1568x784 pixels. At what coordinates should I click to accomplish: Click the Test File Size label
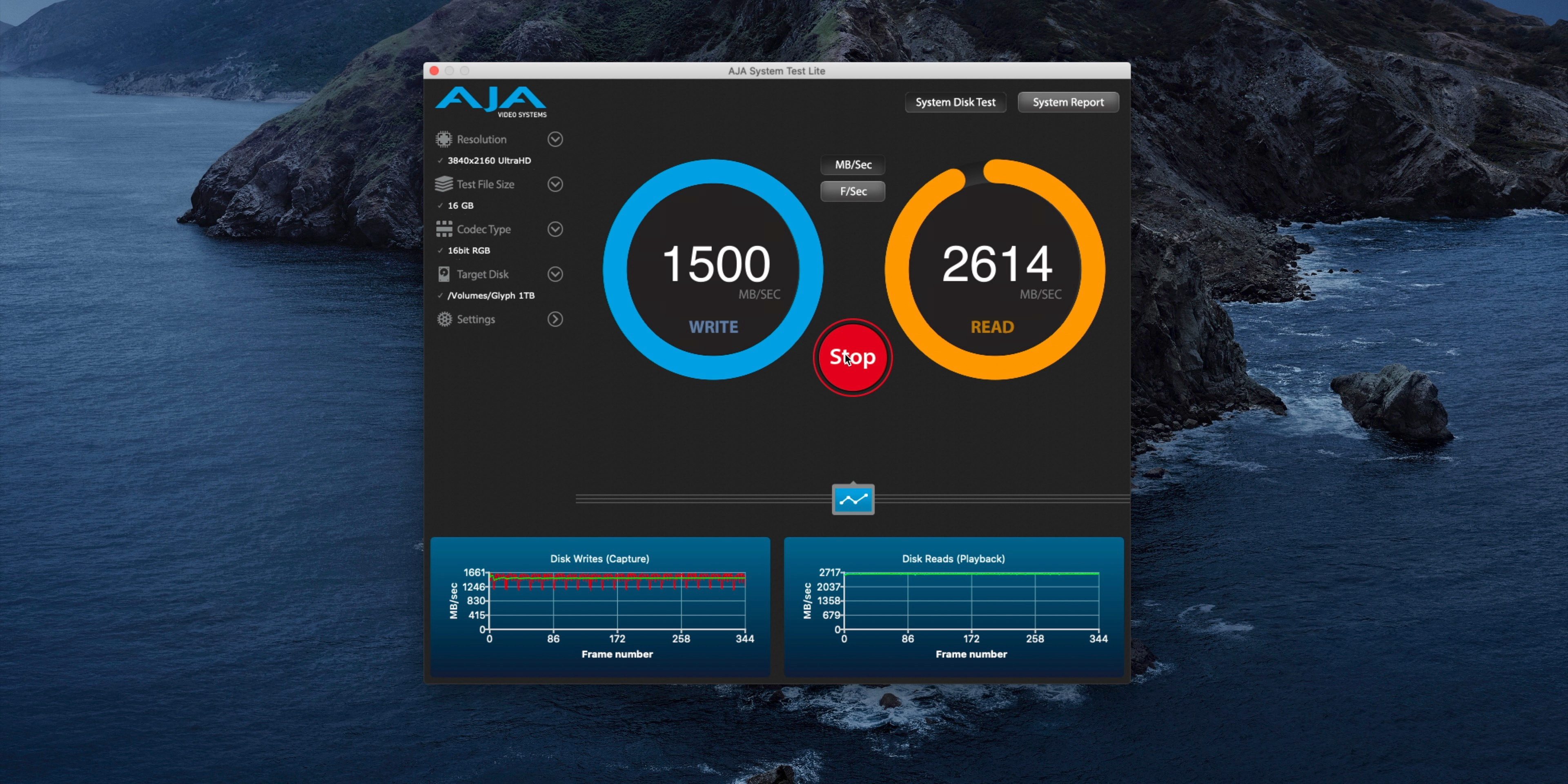485,185
